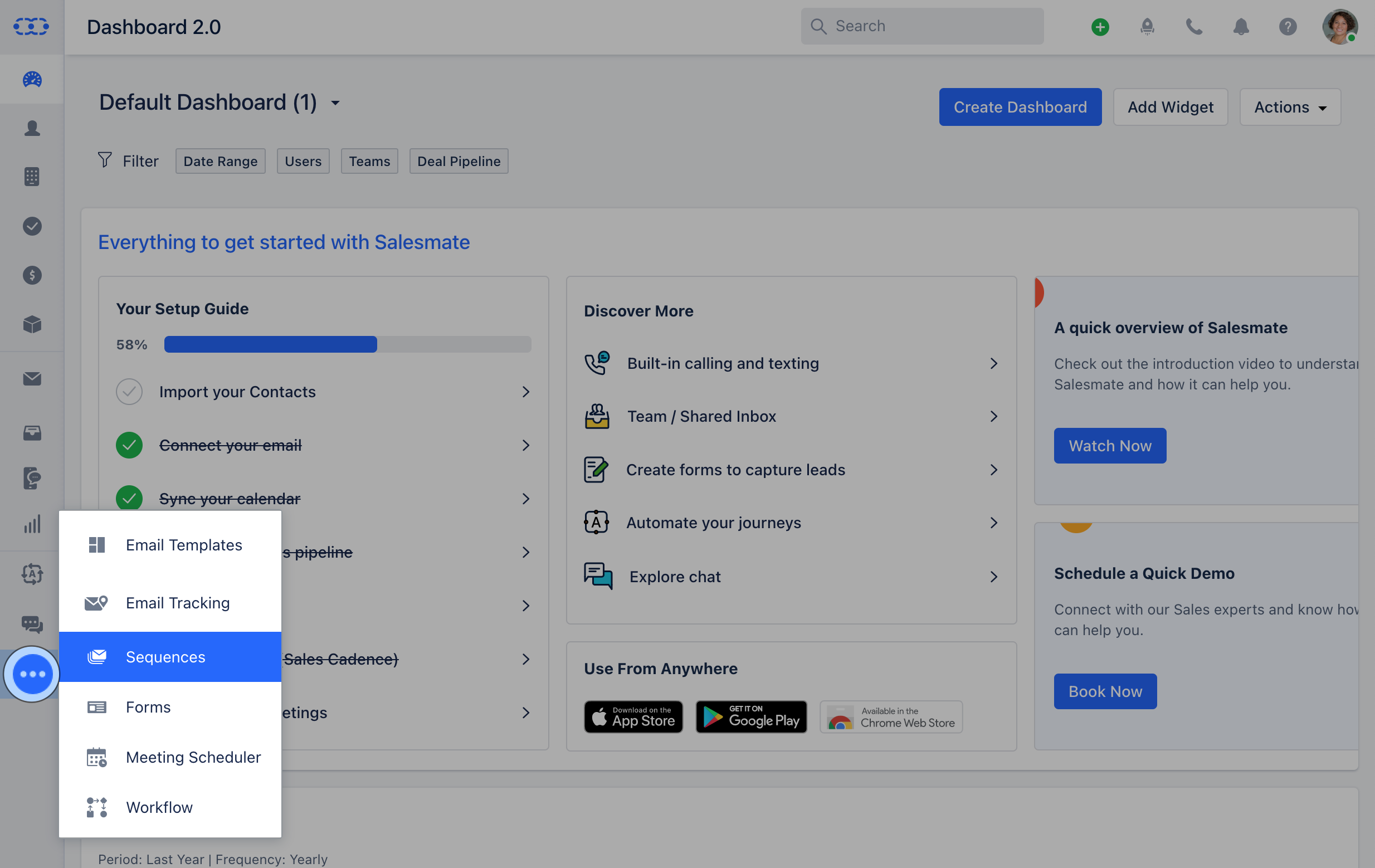The width and height of the screenshot is (1375, 868).
Task: Select Sequences from the popup menu
Action: 165,657
